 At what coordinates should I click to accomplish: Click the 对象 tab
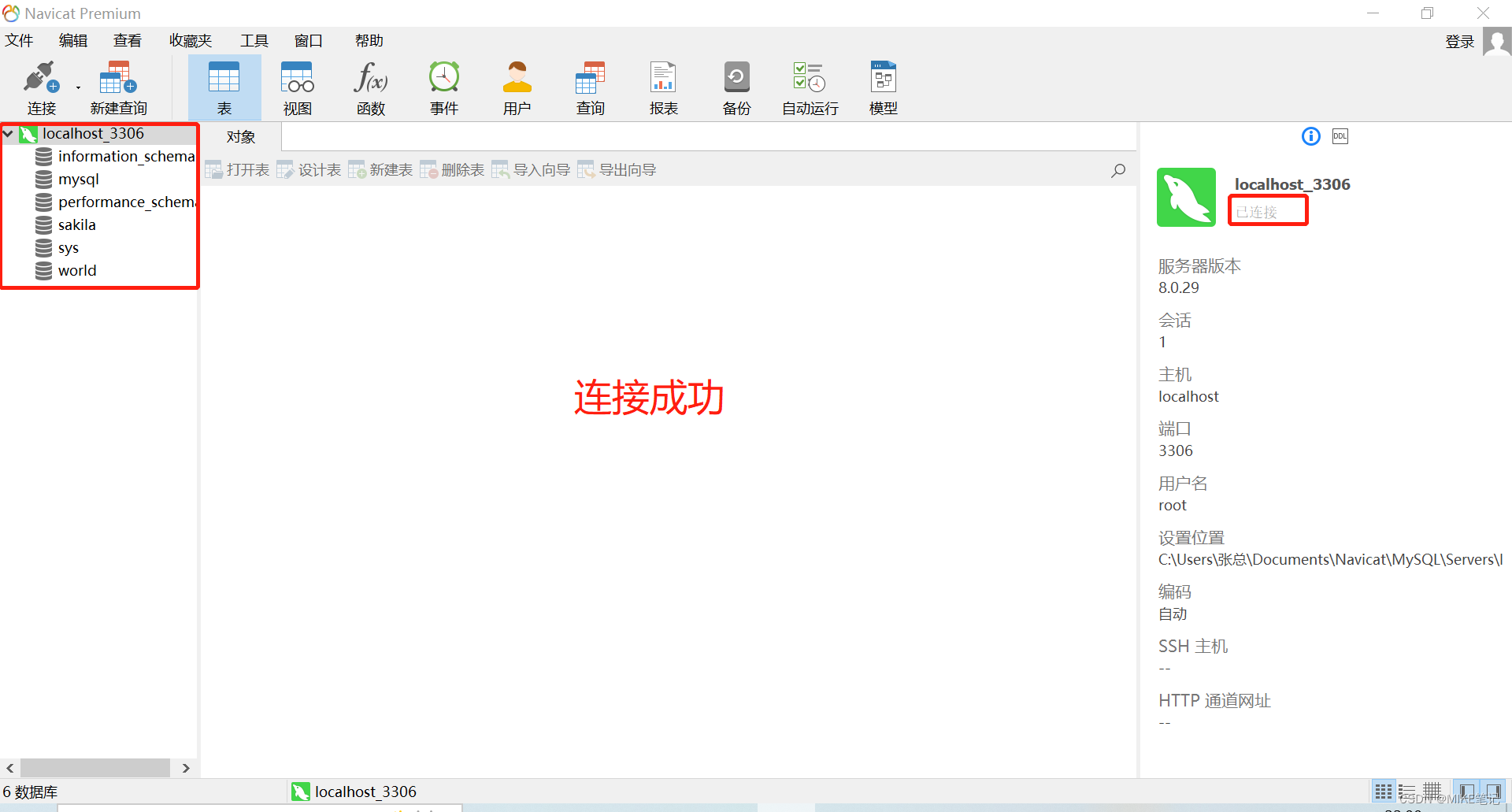(x=240, y=136)
